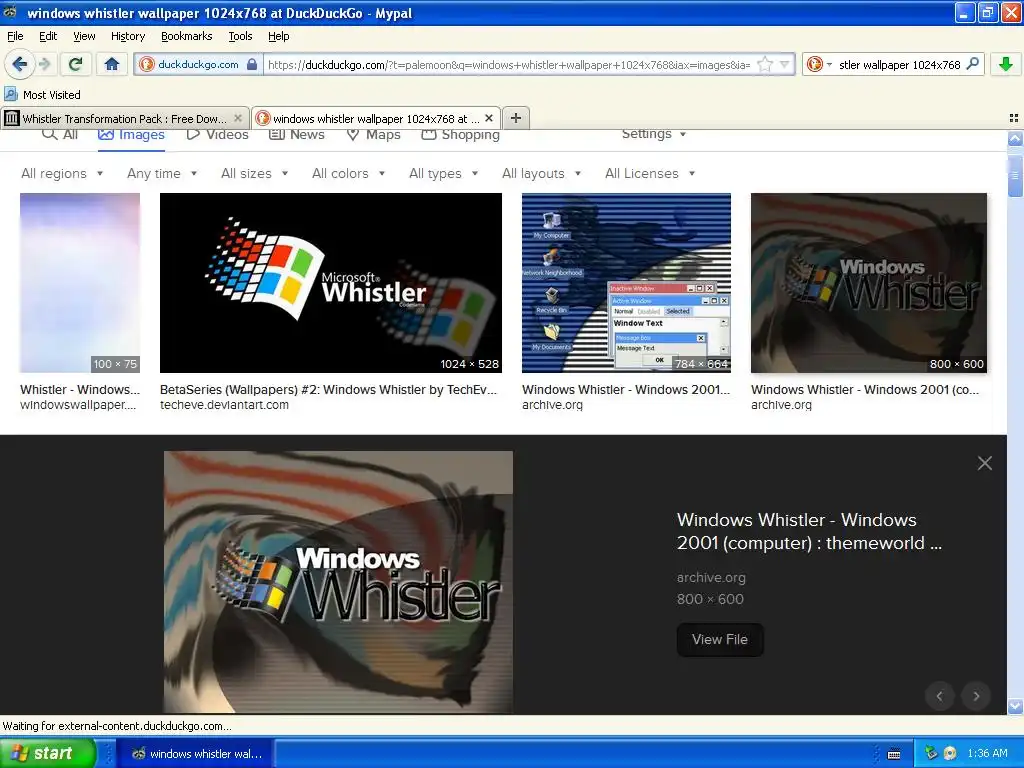
Task: Open the Windows start menu
Action: [x=47, y=753]
